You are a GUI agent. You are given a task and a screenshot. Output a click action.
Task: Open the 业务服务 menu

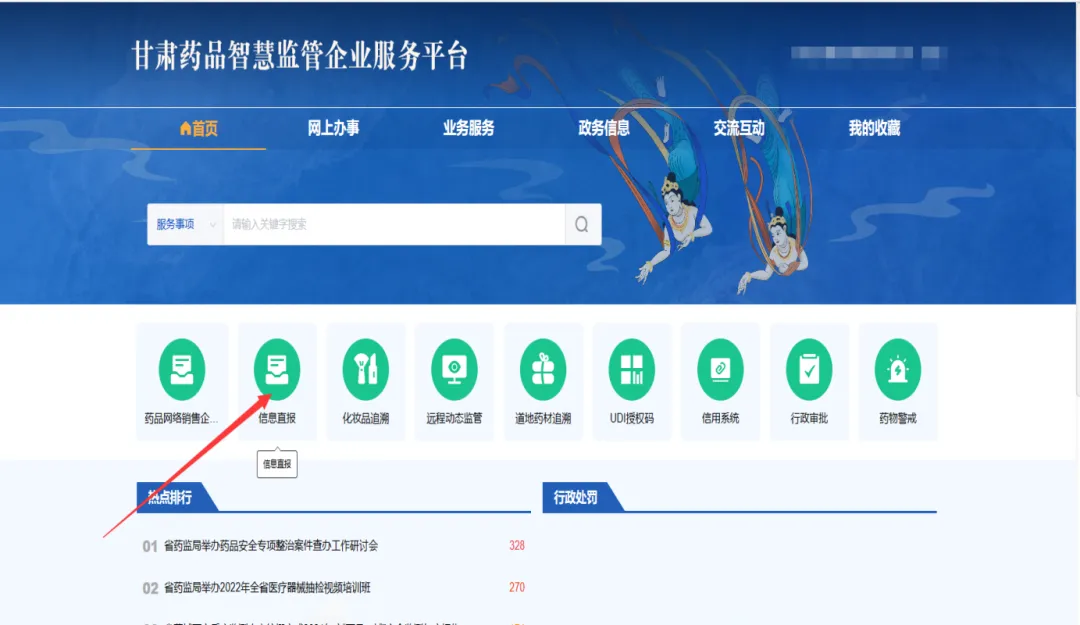pos(468,128)
